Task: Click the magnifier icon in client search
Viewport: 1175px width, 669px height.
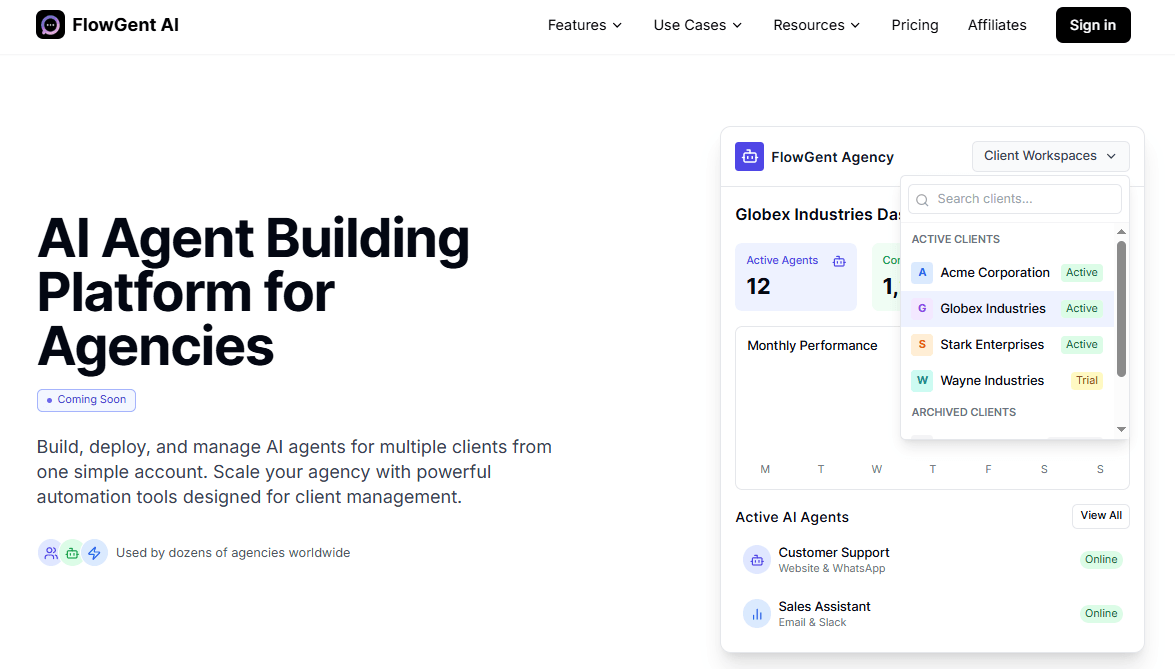Action: coord(921,199)
